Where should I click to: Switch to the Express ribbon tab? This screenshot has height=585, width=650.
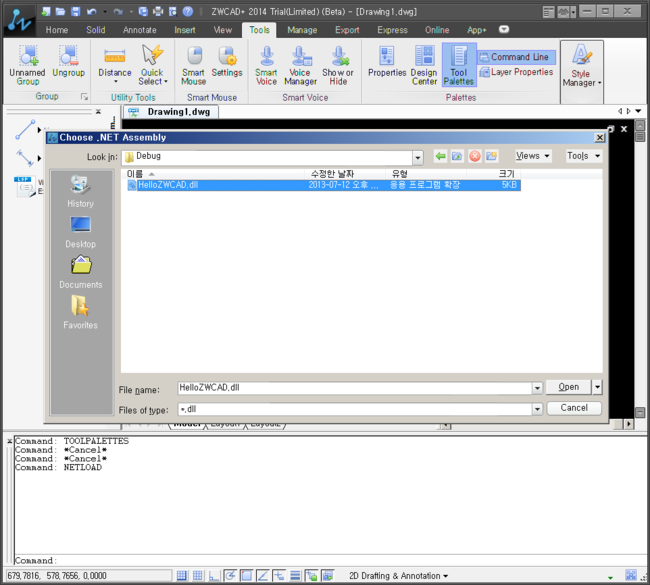[x=392, y=30]
